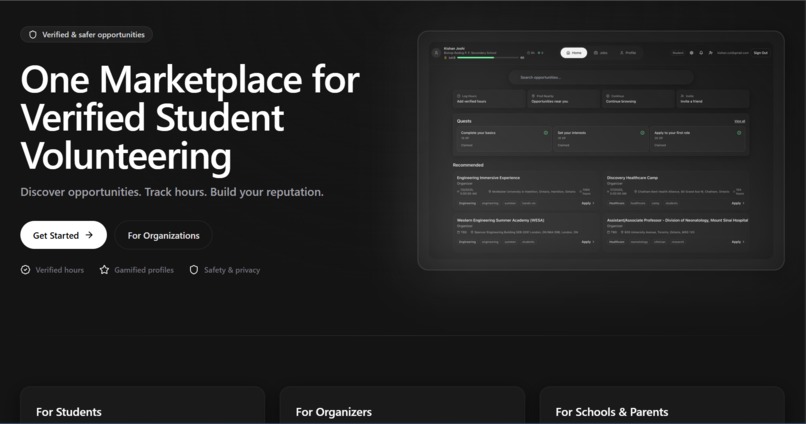Click Sign Out in the dashboard preview

(761, 52)
